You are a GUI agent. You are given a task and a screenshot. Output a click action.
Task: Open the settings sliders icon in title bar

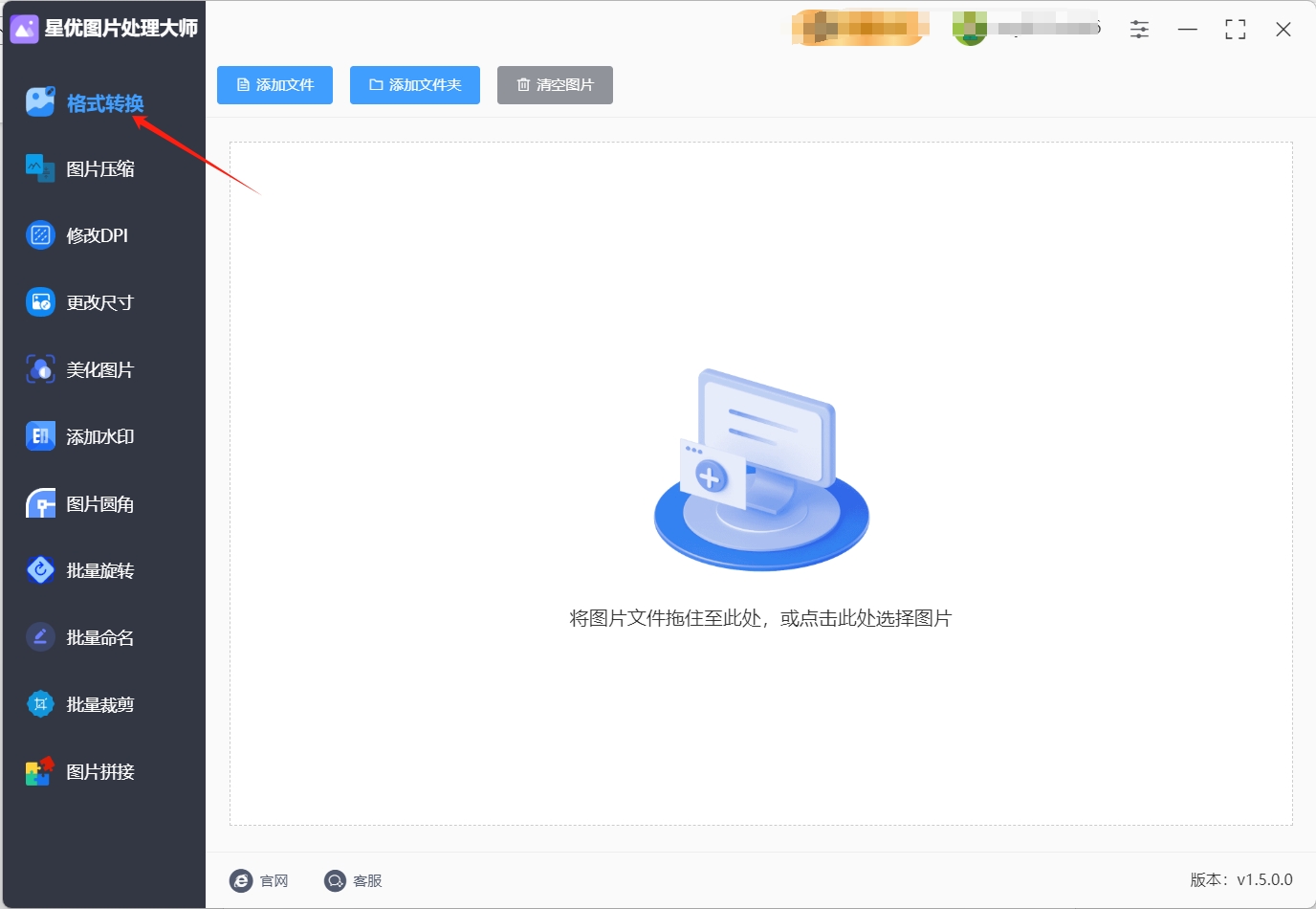(x=1139, y=30)
